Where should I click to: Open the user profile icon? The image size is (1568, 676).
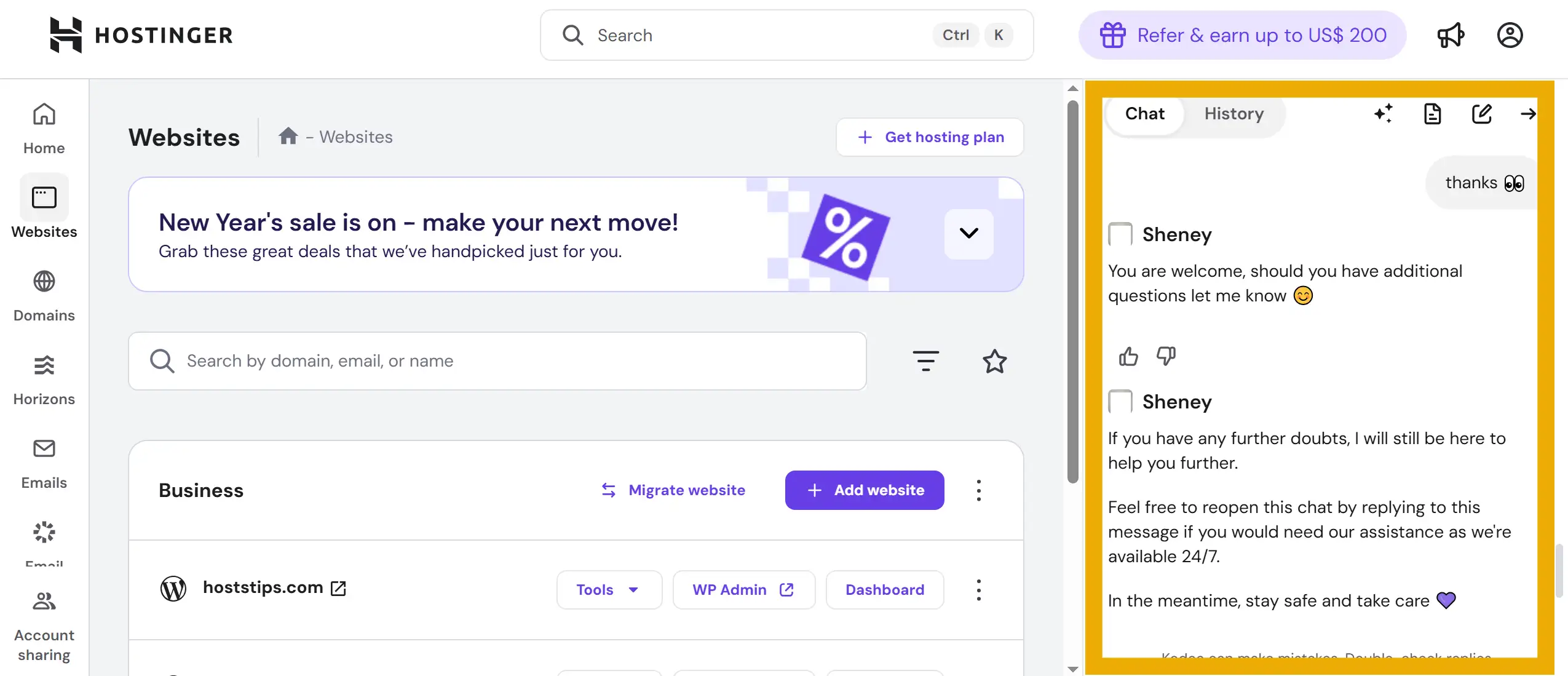click(x=1510, y=35)
